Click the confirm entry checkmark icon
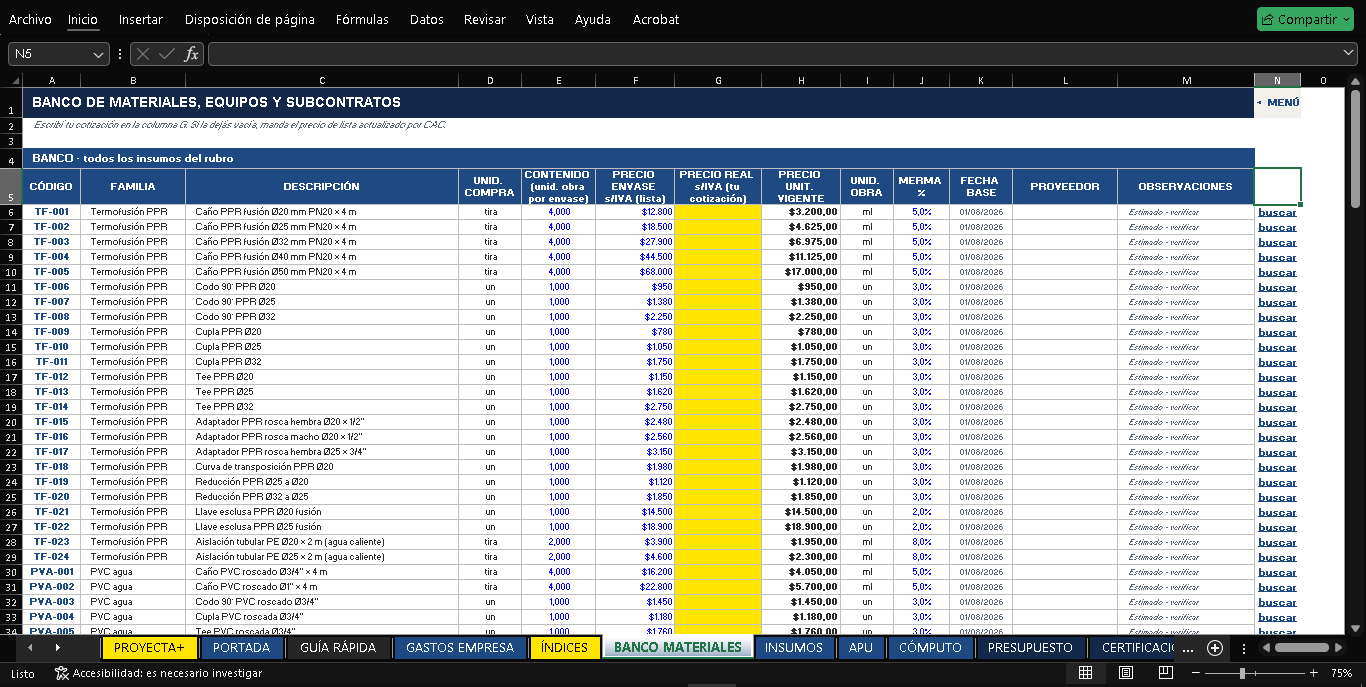This screenshot has height=687, width=1366. tap(167, 54)
